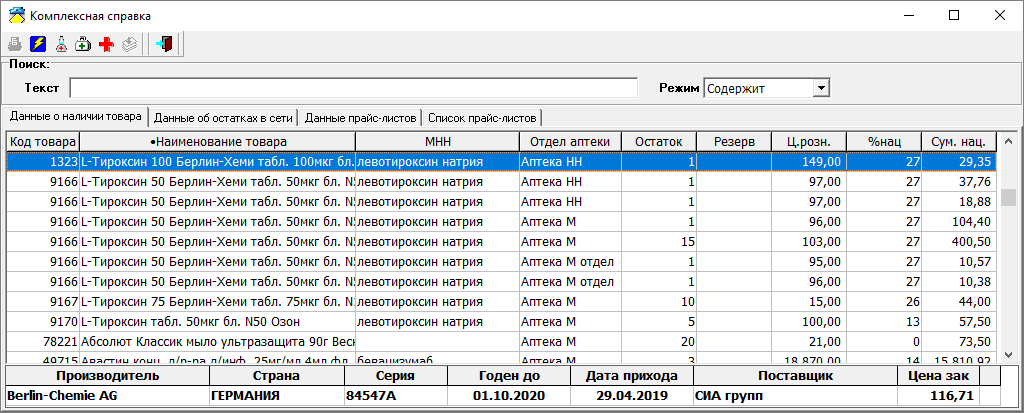Sort by Код товара column header
This screenshot has width=1024, height=413.
pos(43,142)
